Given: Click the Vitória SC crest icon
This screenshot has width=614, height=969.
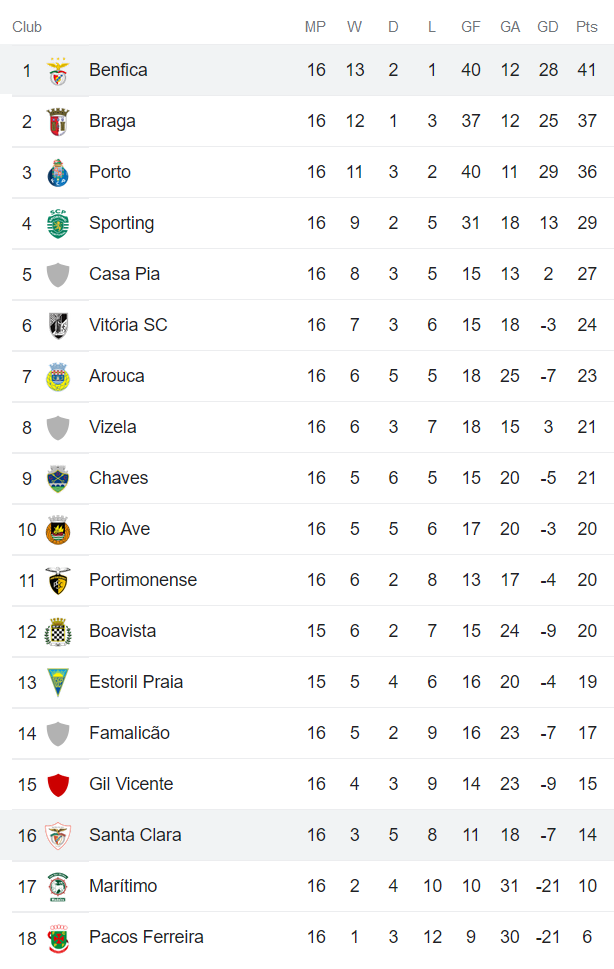Looking at the screenshot, I should (58, 326).
